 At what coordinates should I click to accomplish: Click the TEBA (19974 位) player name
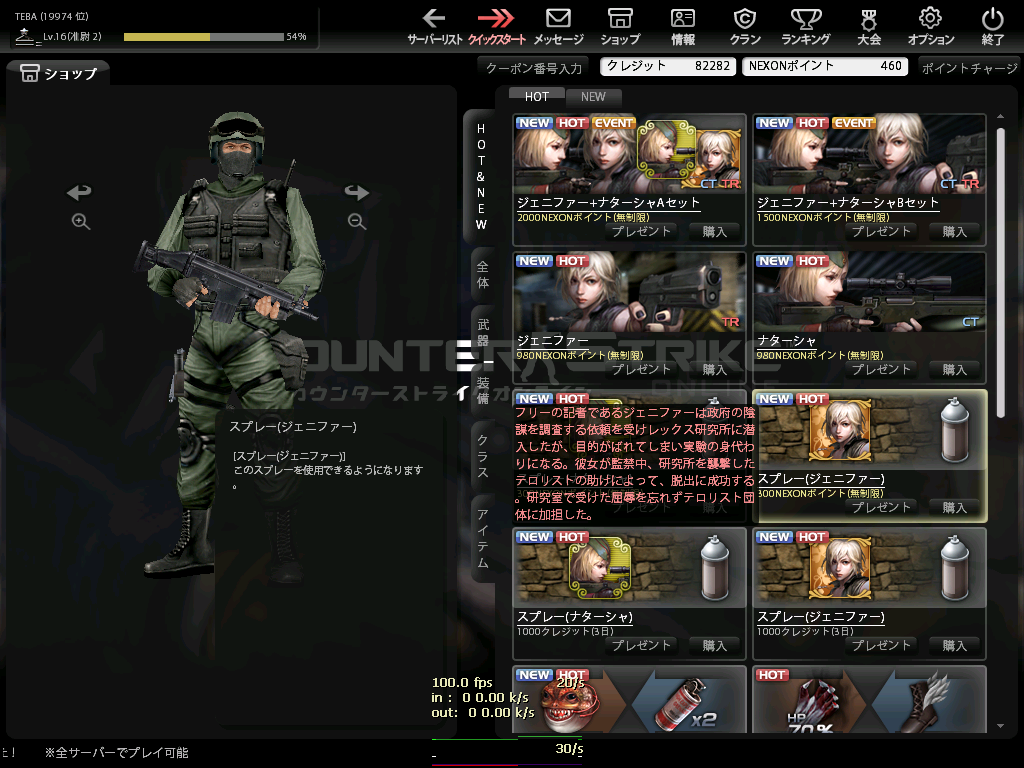[x=52, y=16]
